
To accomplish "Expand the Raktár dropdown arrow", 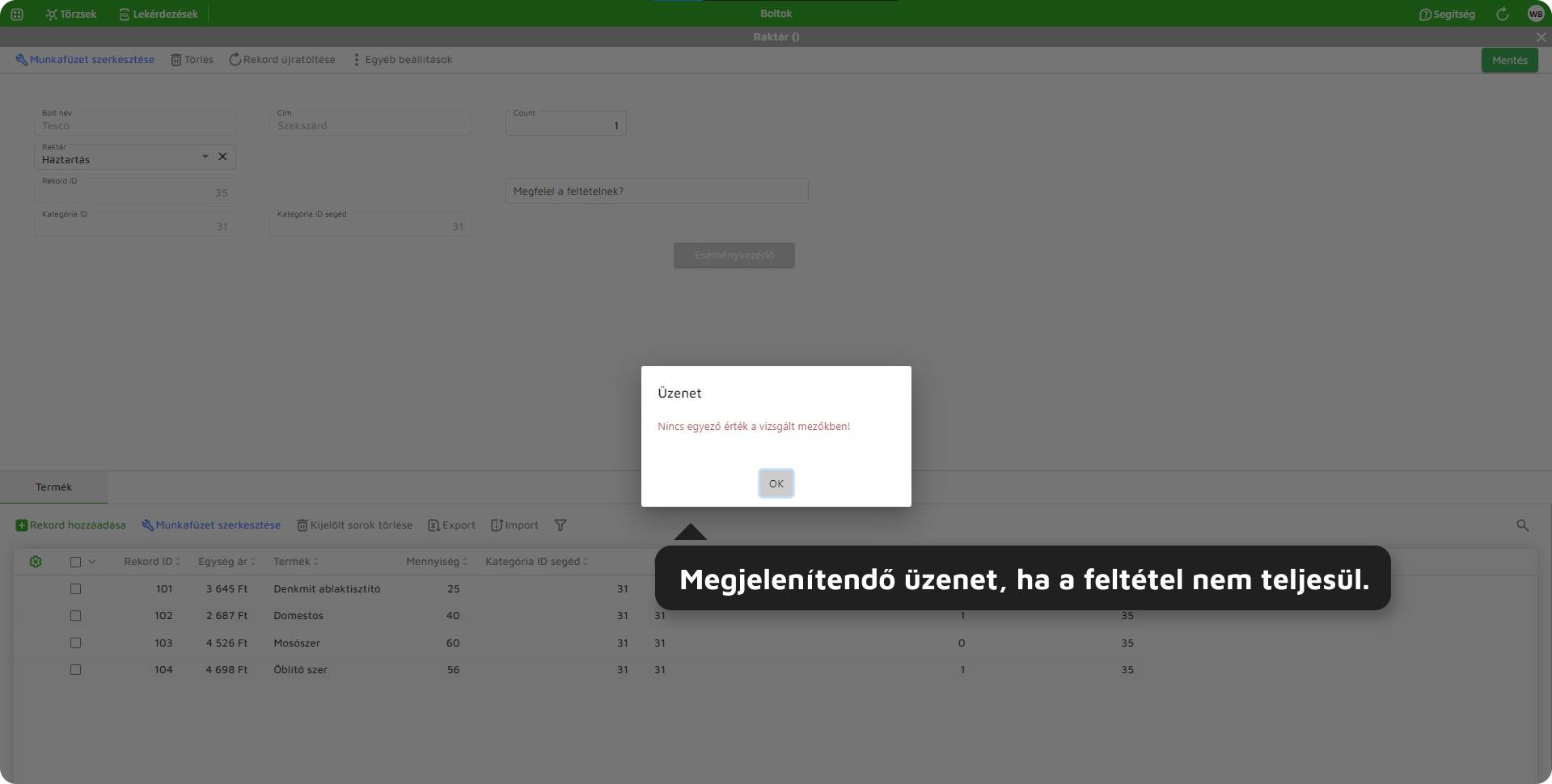I will tap(205, 156).
